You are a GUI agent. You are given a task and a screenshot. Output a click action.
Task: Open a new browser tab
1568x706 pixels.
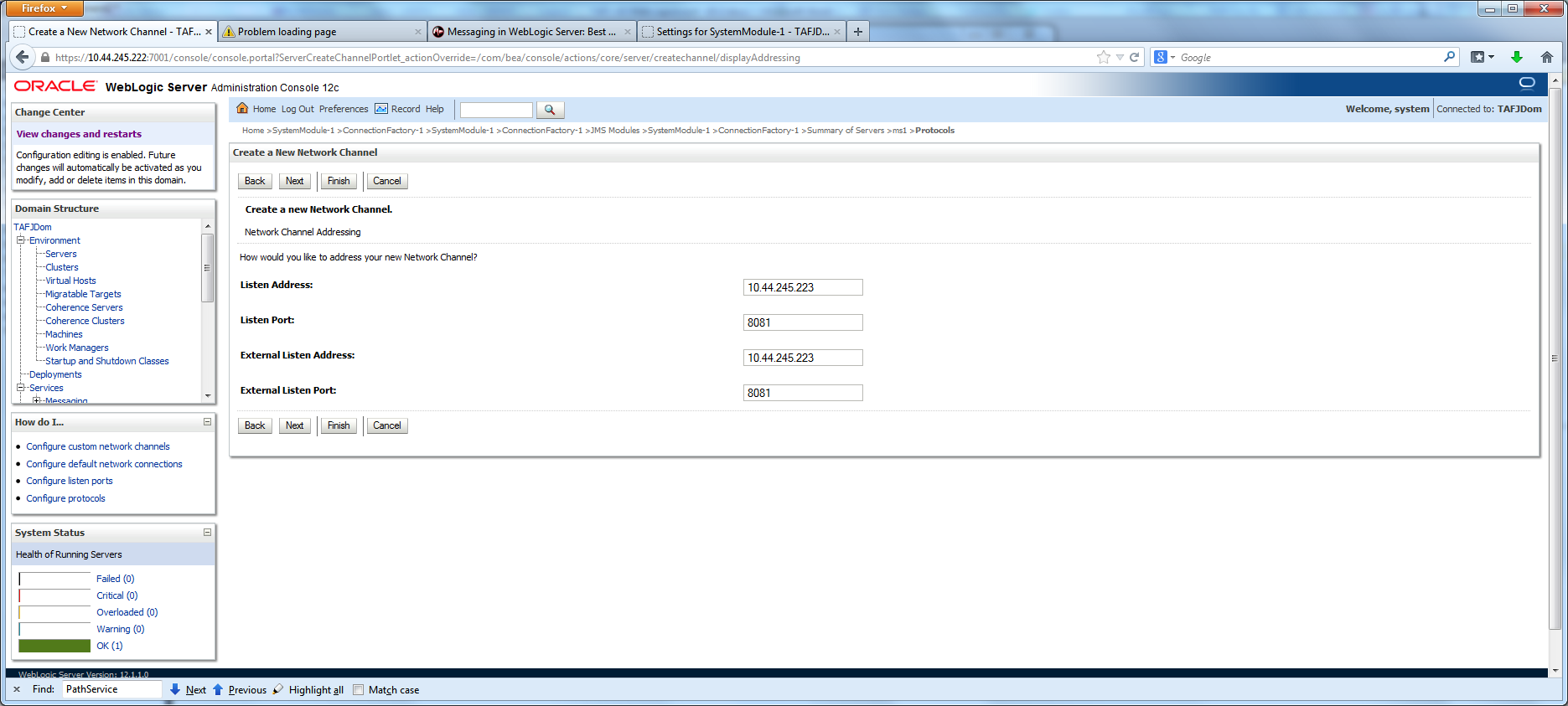pyautogui.click(x=857, y=32)
